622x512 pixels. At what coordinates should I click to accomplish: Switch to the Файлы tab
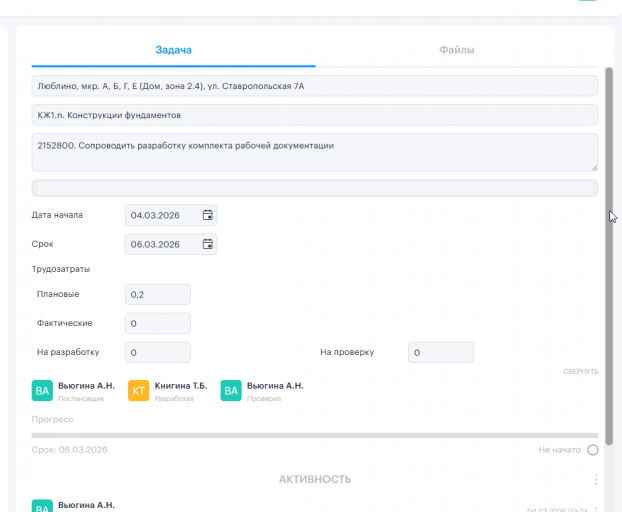click(x=457, y=50)
